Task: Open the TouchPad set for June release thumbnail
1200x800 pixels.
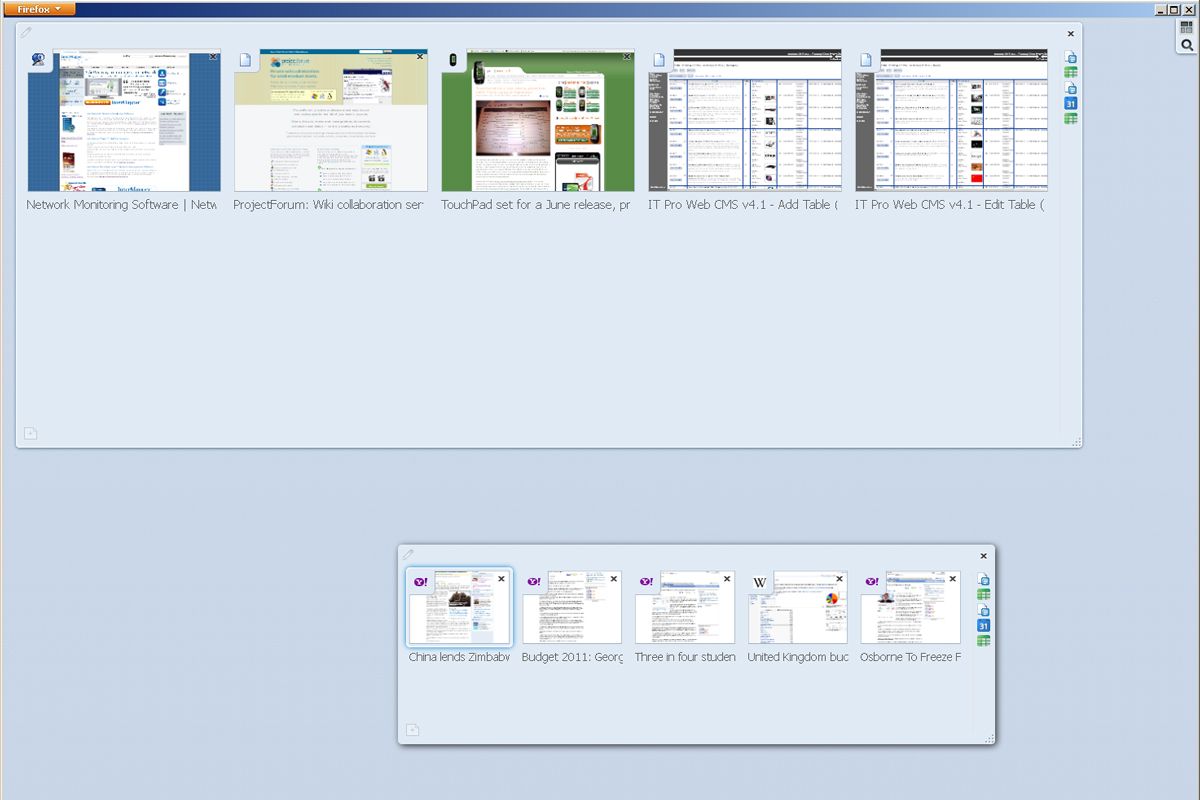Action: (x=538, y=120)
